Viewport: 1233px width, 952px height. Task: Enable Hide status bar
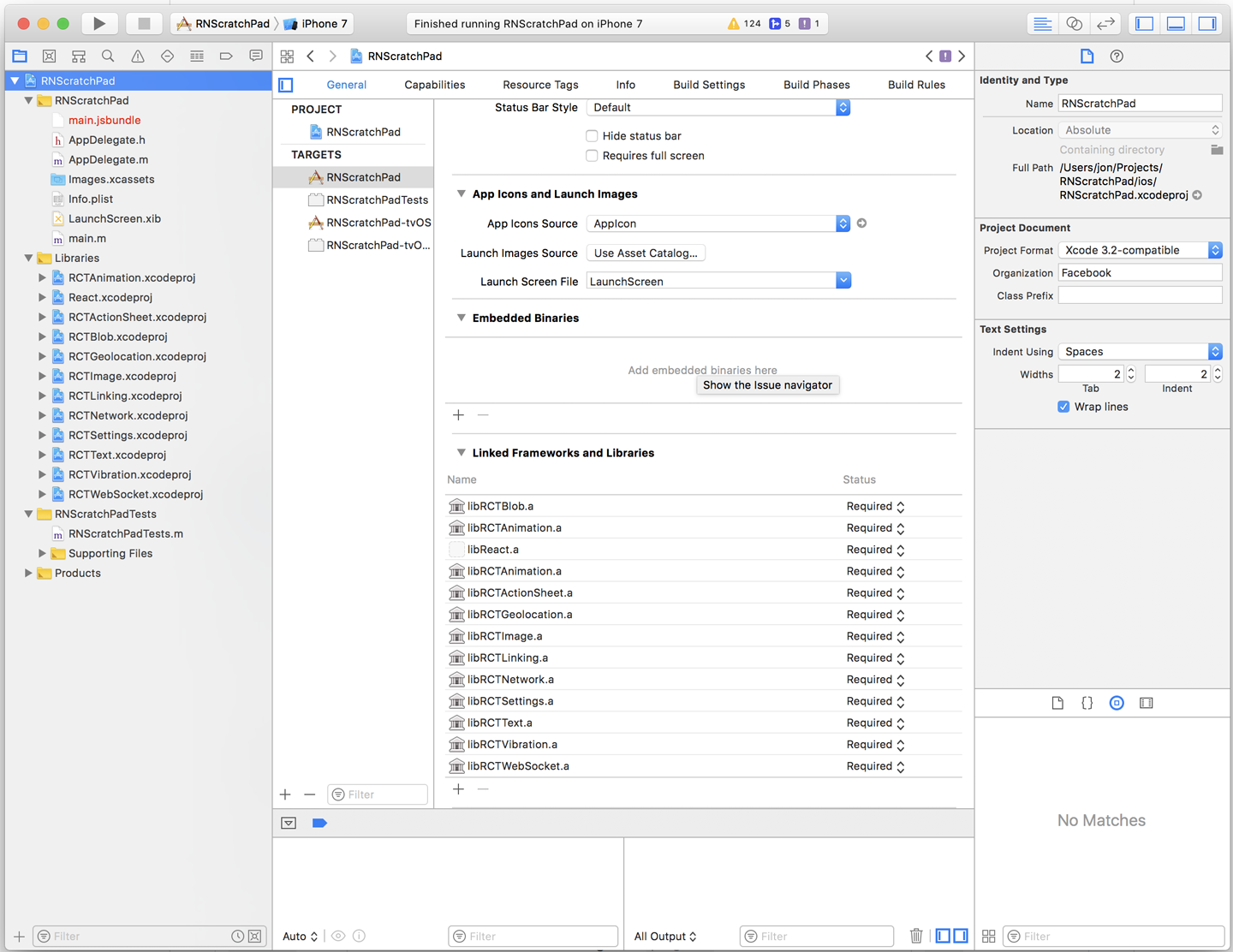coord(592,135)
